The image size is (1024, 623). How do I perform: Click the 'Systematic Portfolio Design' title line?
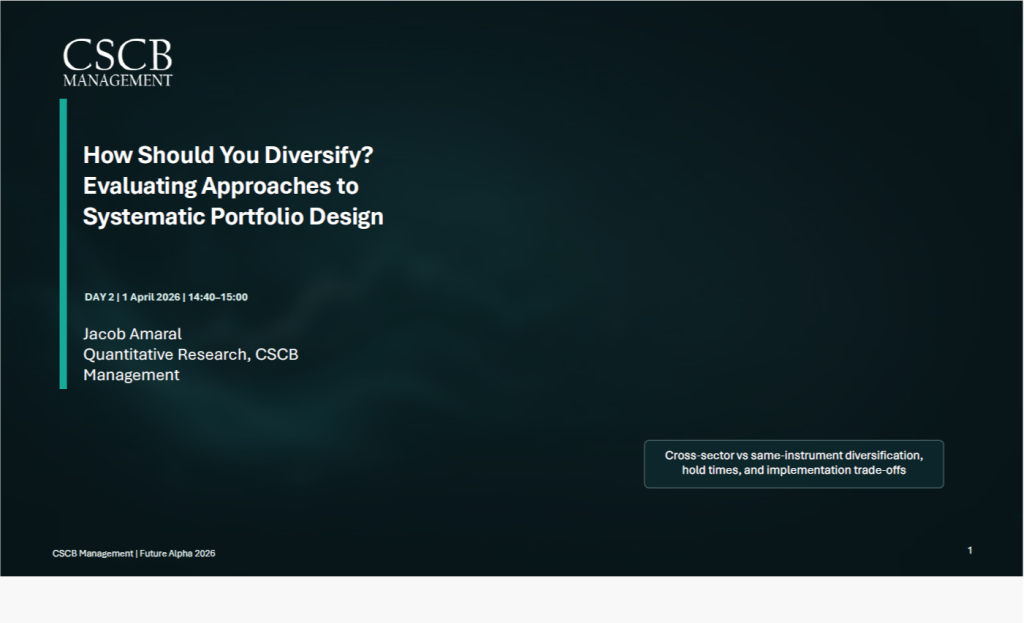pyautogui.click(x=233, y=217)
